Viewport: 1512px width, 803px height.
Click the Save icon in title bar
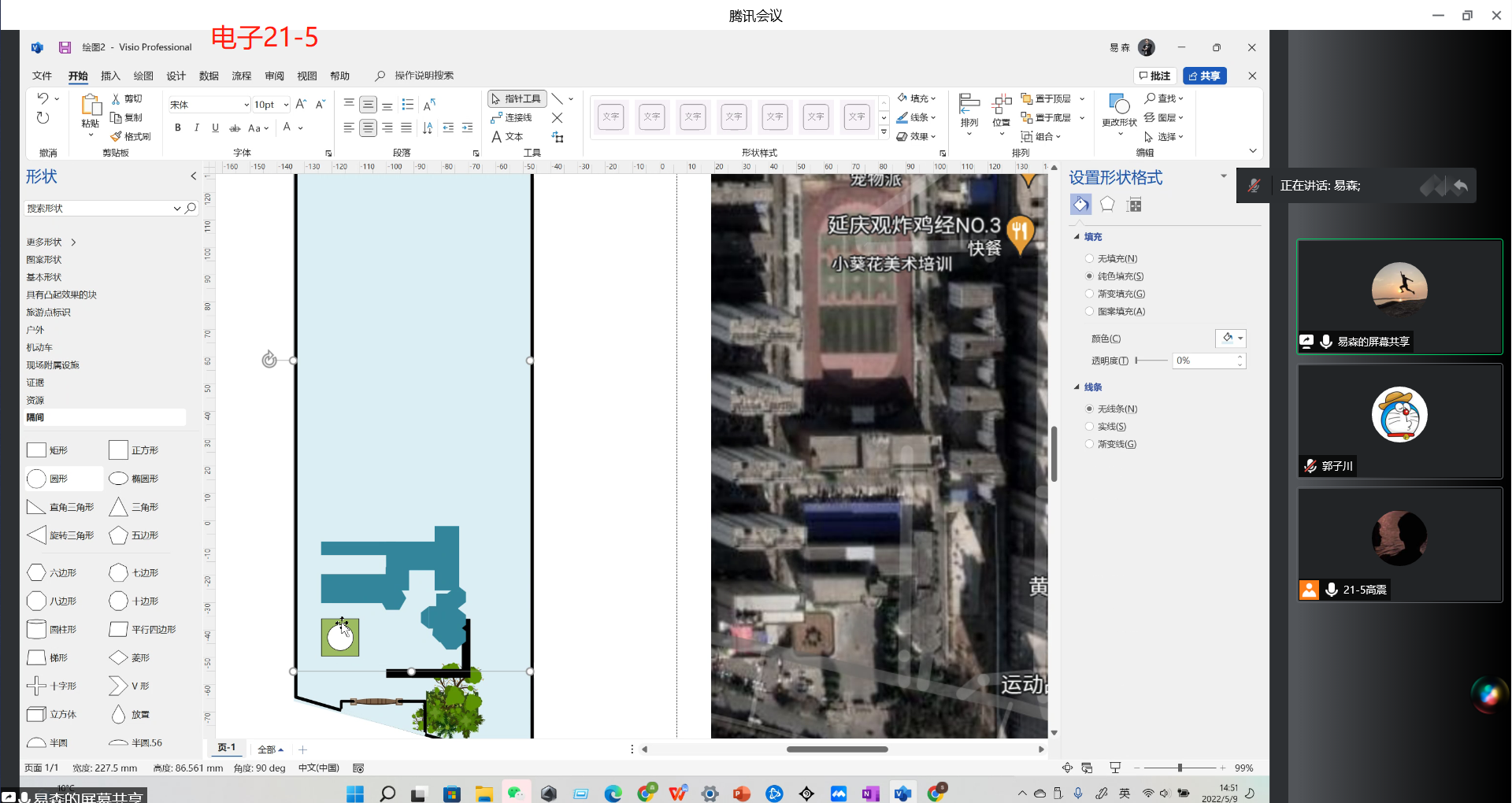pyautogui.click(x=65, y=47)
